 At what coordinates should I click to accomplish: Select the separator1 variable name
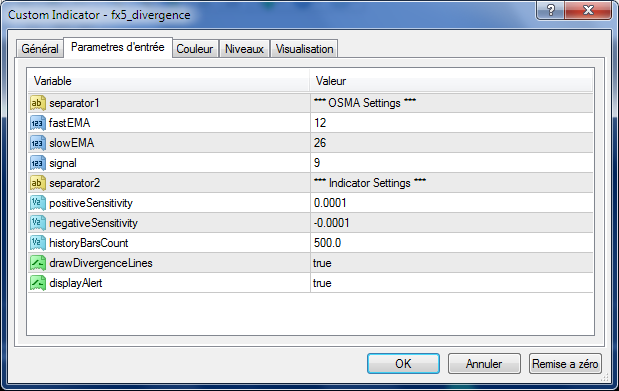tap(74, 103)
